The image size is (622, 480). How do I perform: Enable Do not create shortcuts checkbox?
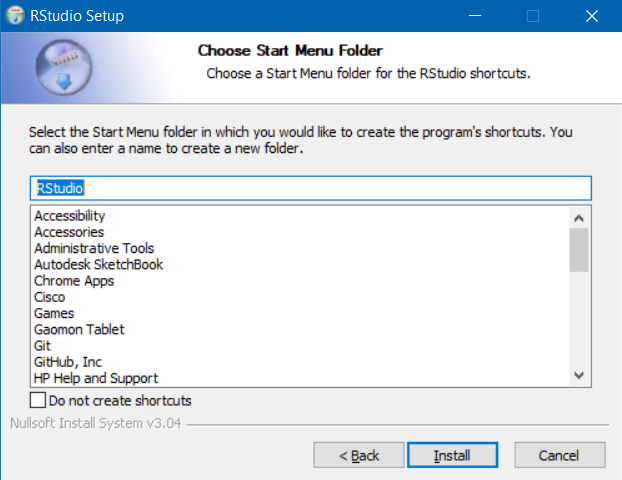(x=38, y=400)
